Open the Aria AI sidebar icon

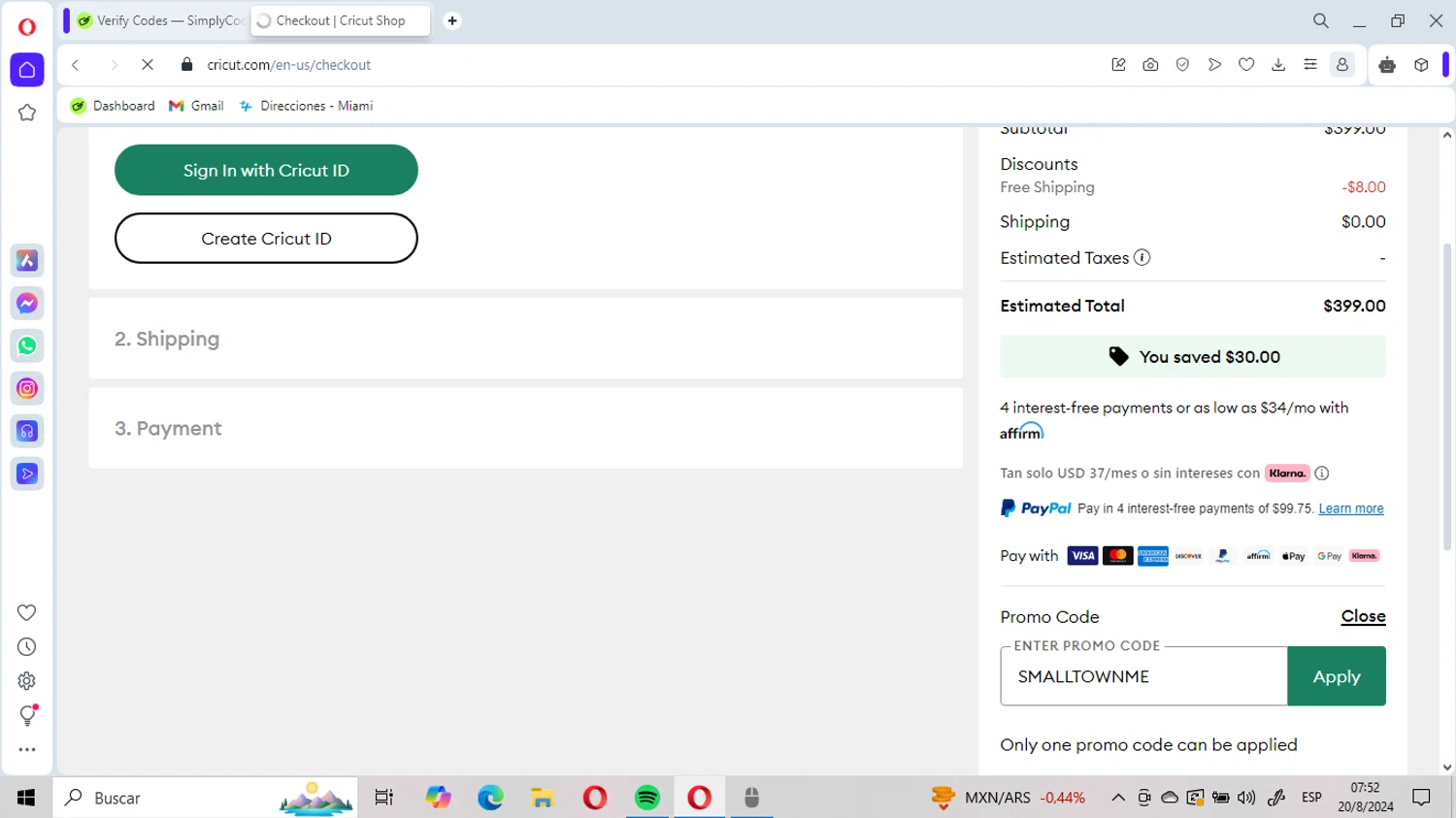coord(27,261)
